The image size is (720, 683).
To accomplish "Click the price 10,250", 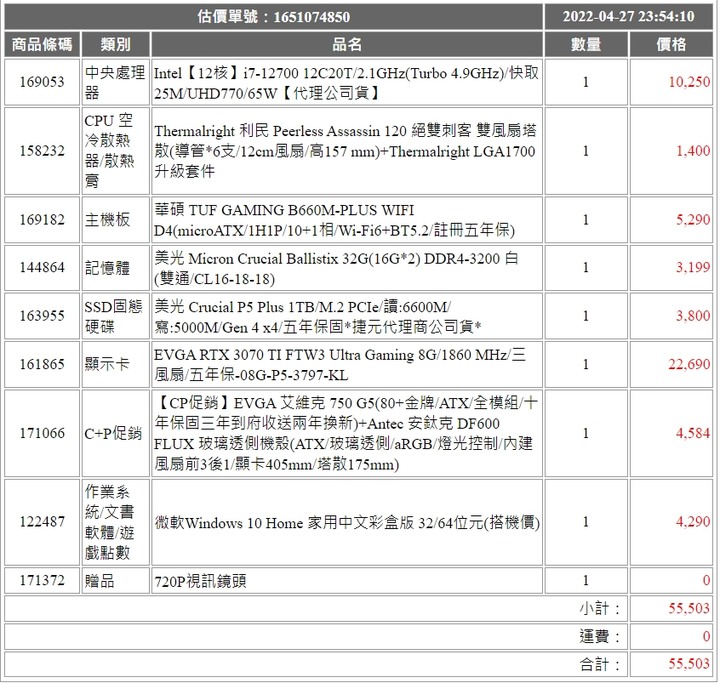I will coord(689,82).
